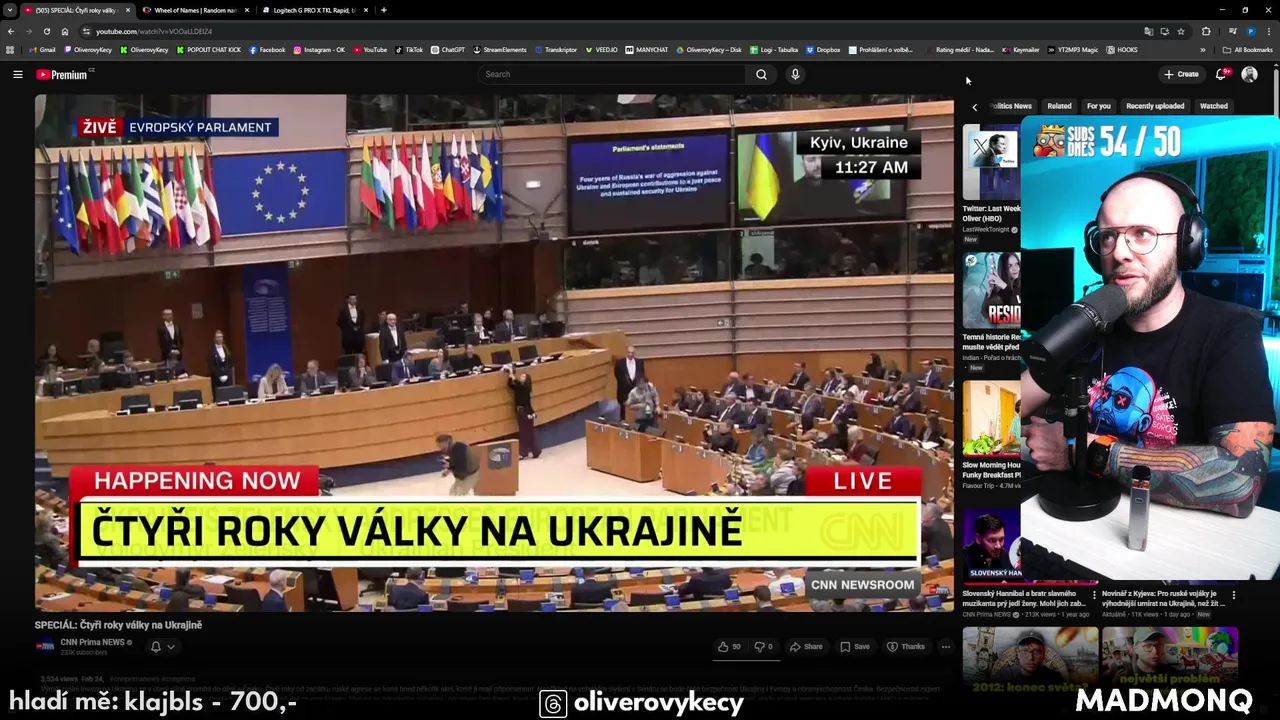Open YouTube notifications bell

pyautogui.click(x=1221, y=74)
